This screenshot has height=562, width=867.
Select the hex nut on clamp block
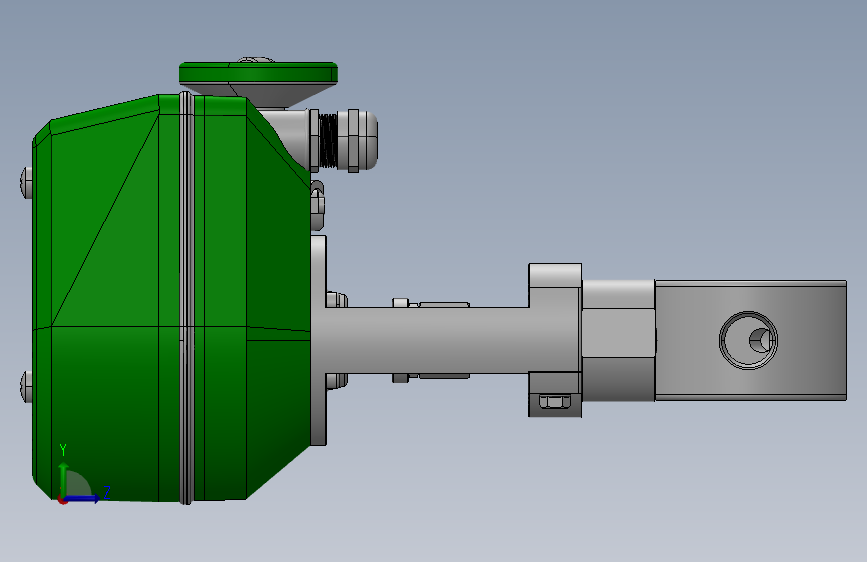[555, 401]
